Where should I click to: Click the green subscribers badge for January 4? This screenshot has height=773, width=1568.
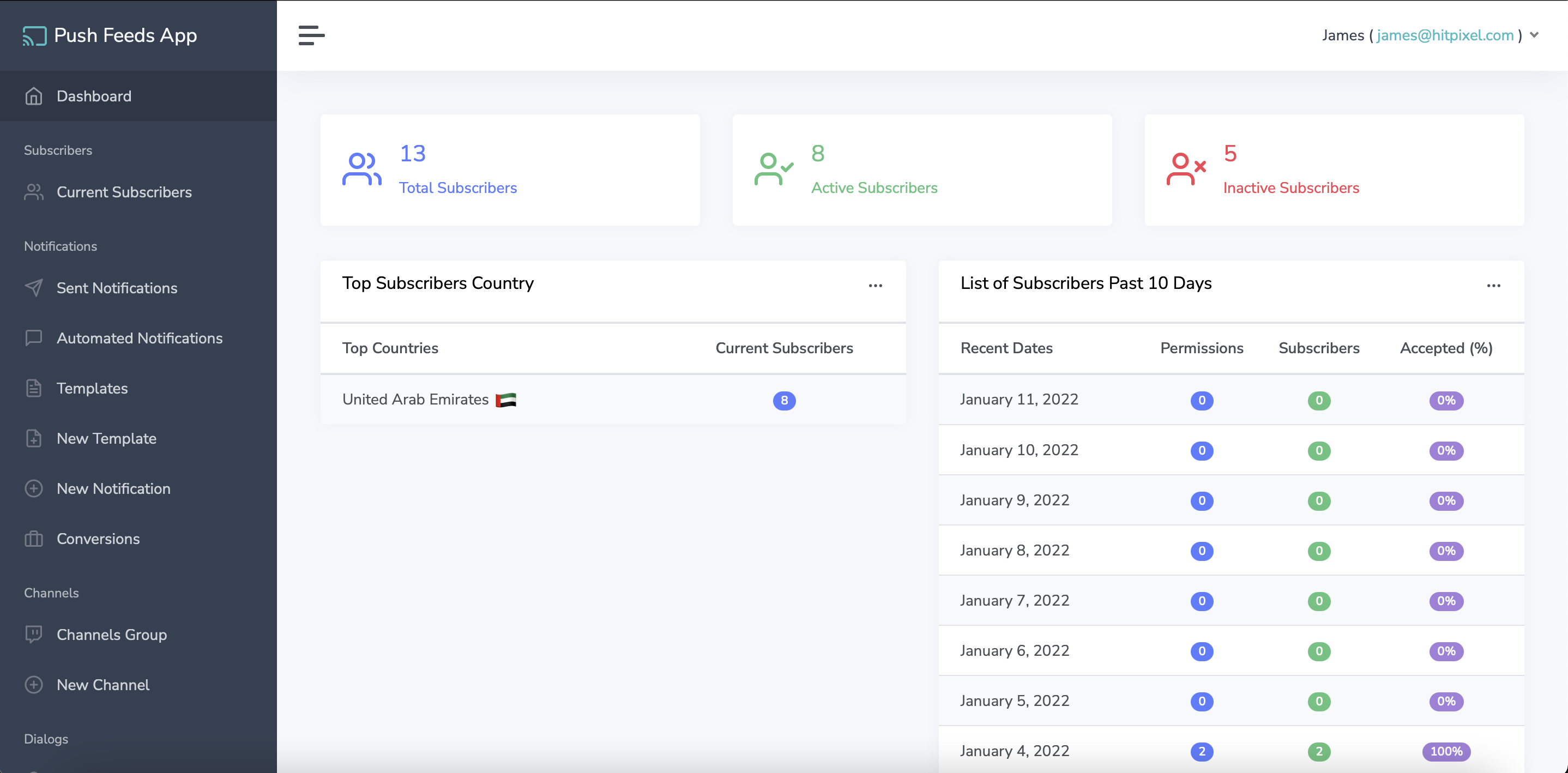coord(1319,752)
